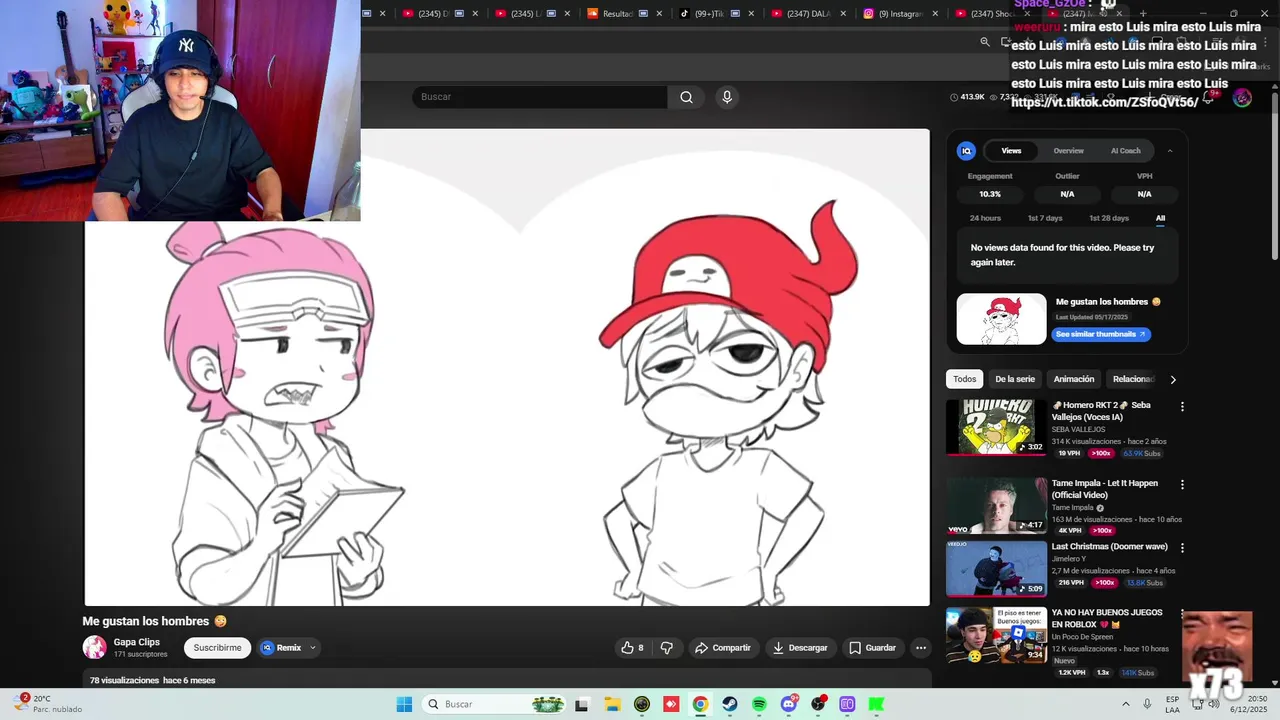
Task: Open Task View from the taskbar
Action: pyautogui.click(x=582, y=704)
